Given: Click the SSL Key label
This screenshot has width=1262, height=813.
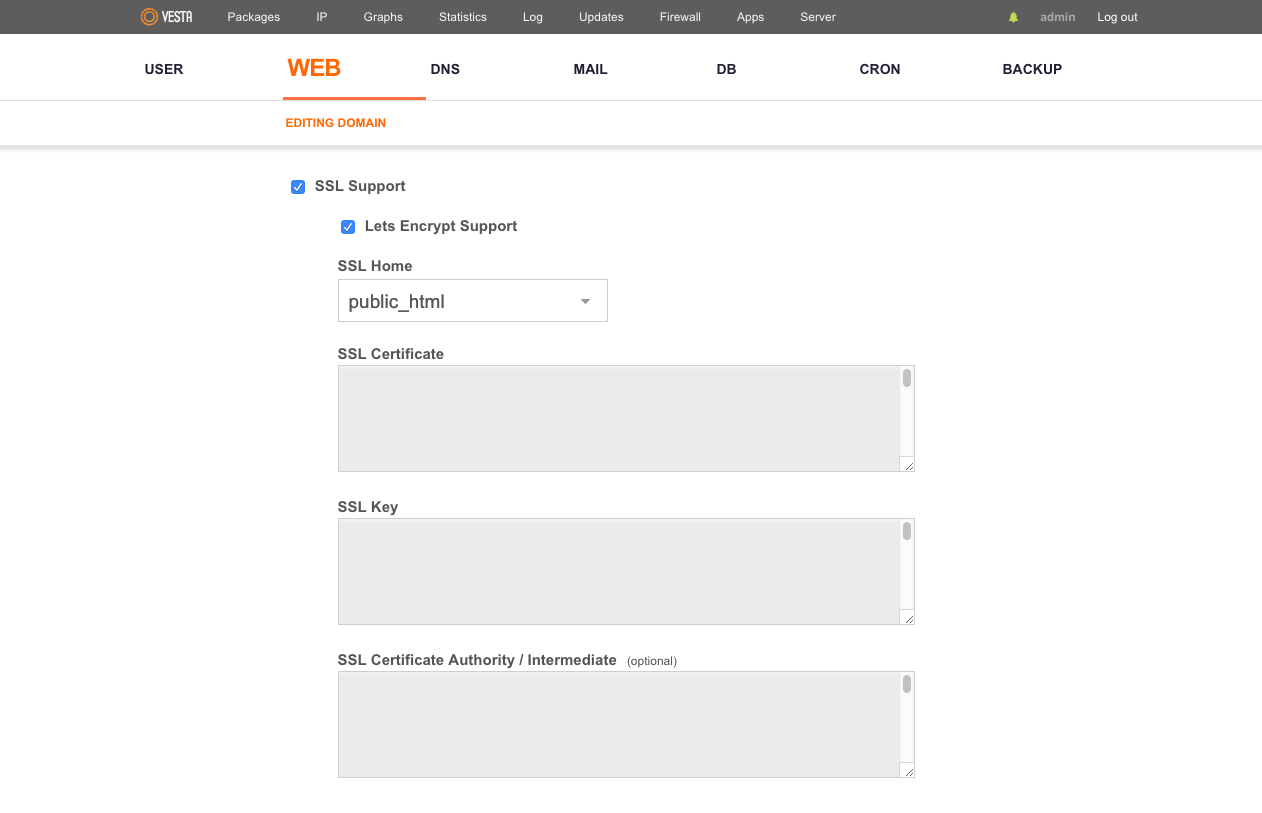Looking at the screenshot, I should click(x=368, y=507).
